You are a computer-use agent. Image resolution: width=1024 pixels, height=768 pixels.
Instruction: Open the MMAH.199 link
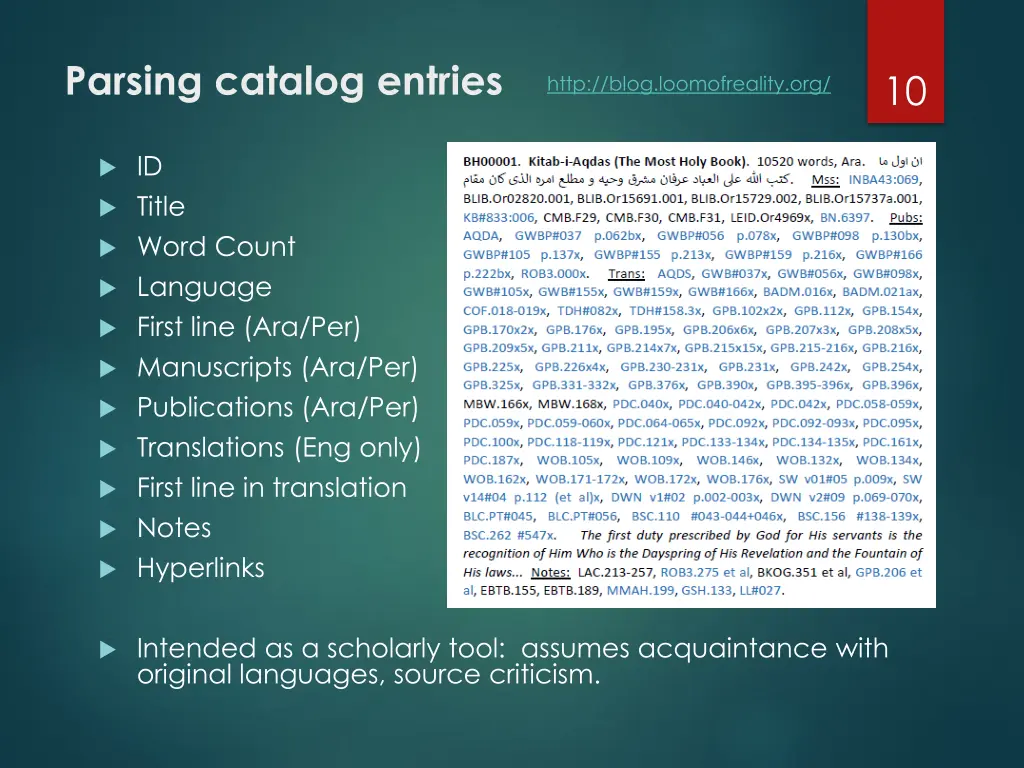[641, 592]
